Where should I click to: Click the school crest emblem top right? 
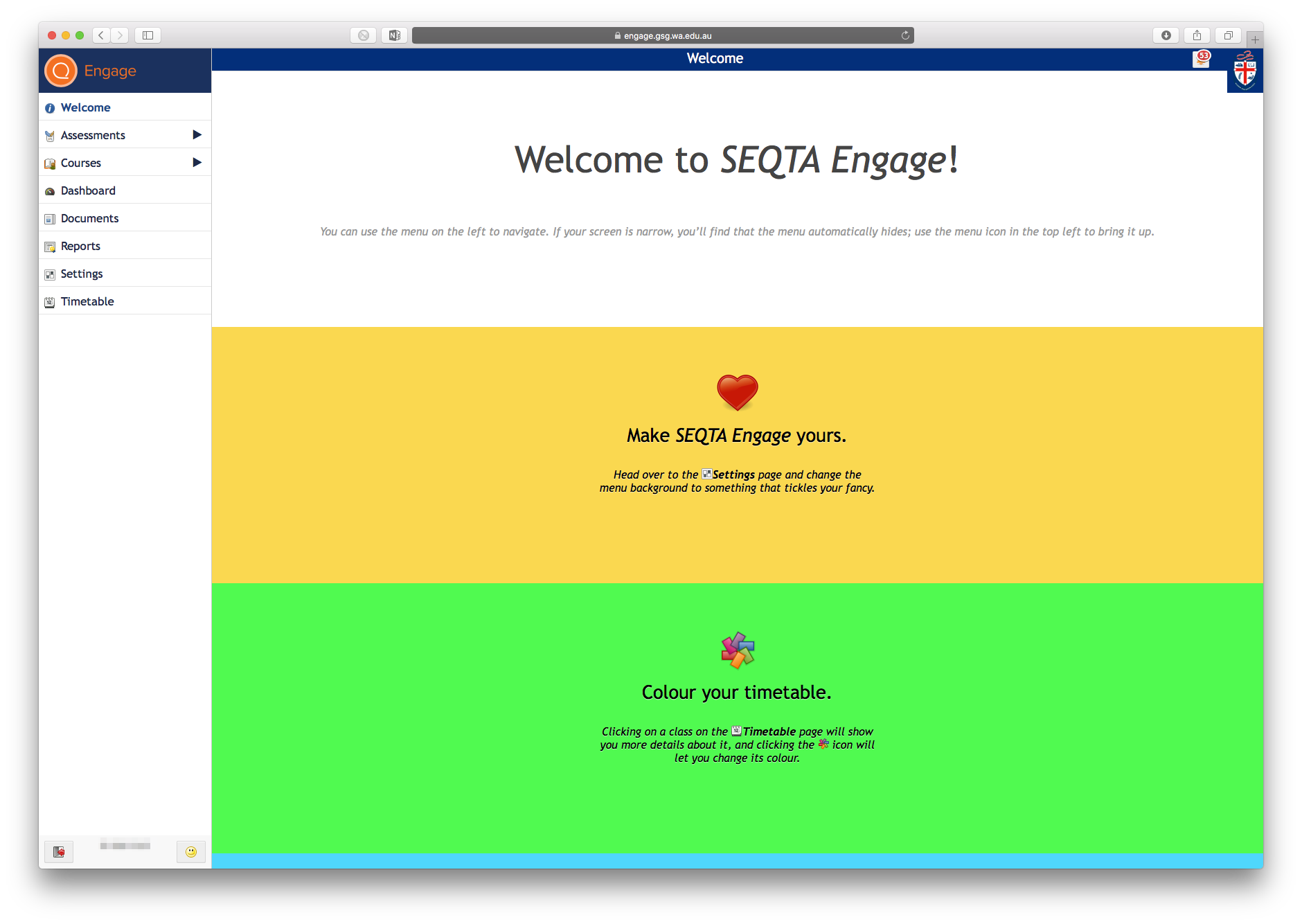click(x=1245, y=70)
